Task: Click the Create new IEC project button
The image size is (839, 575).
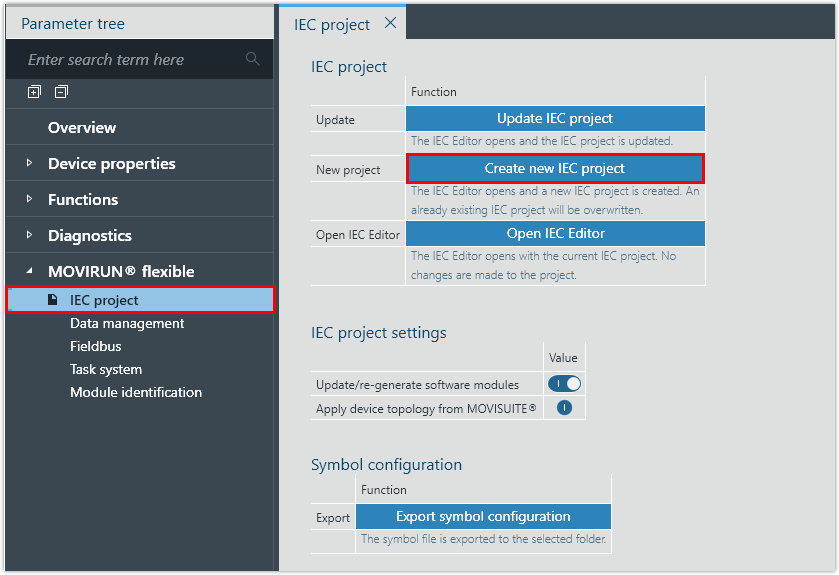Action: click(554, 168)
